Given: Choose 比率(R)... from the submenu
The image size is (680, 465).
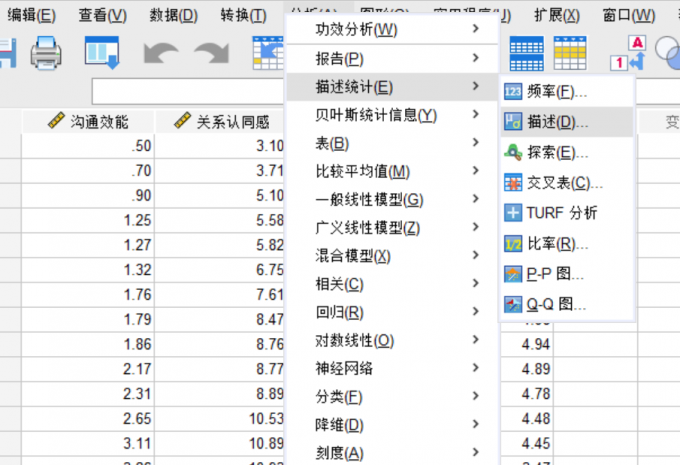Looking at the screenshot, I should (567, 244).
